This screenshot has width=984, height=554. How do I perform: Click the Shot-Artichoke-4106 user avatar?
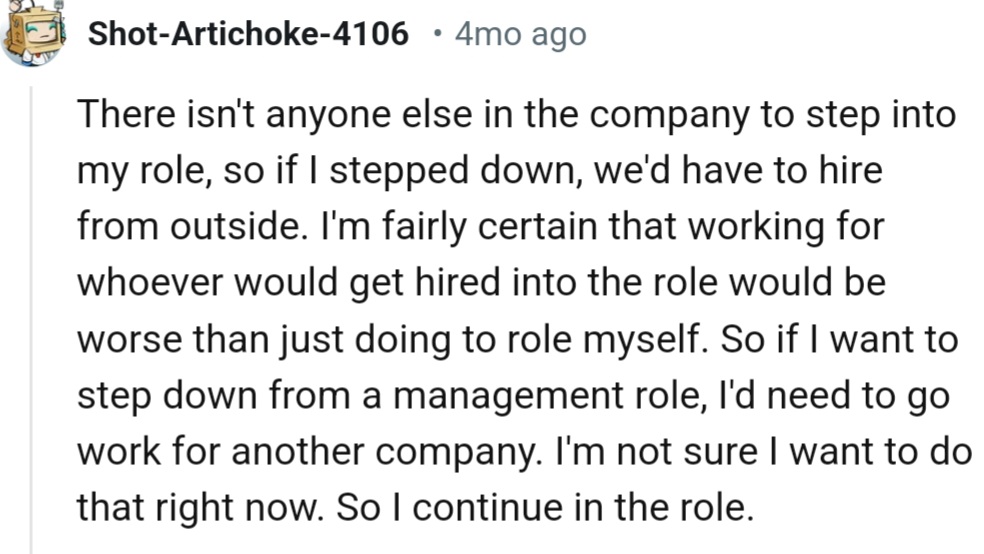(32, 32)
